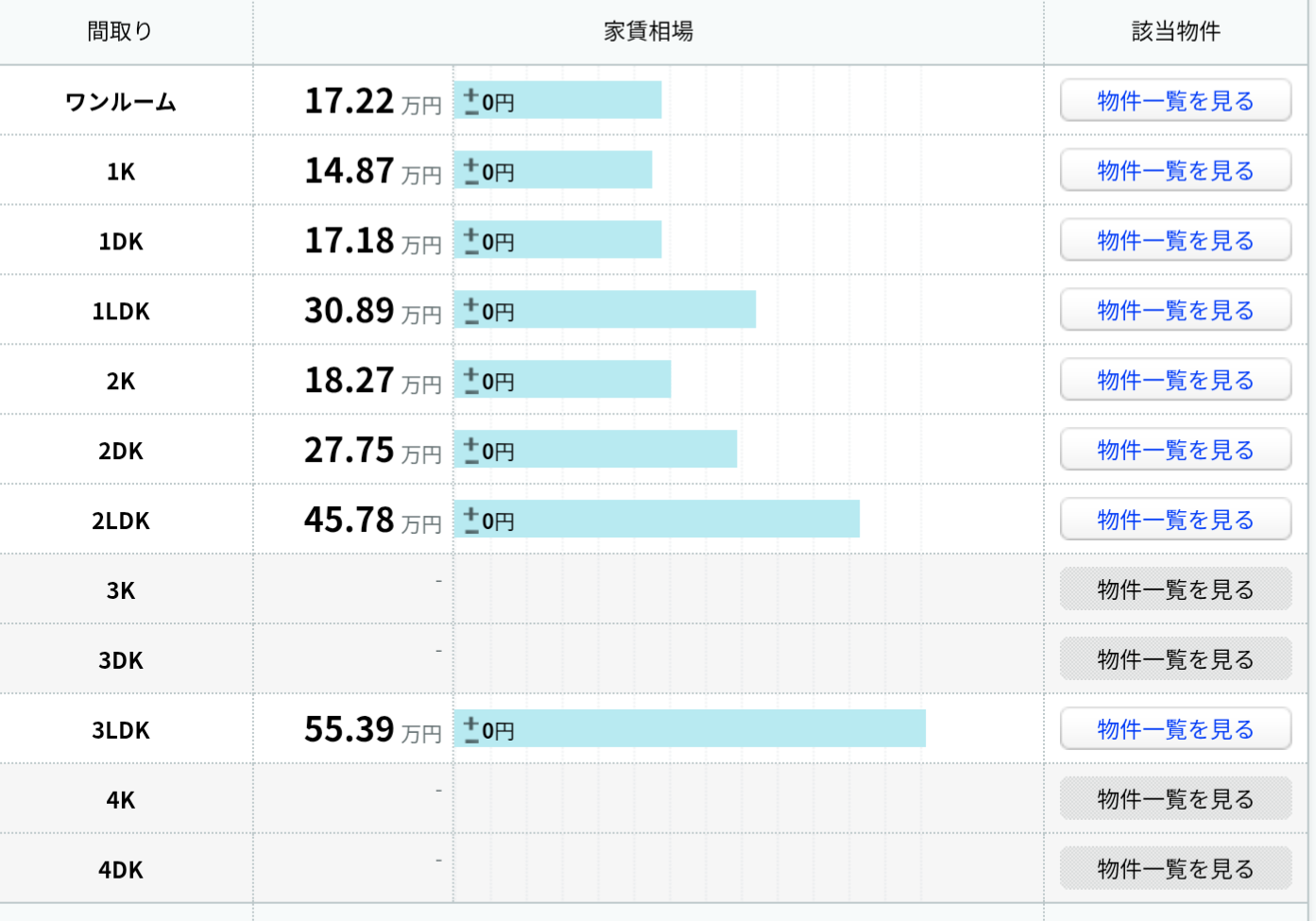Screen dimensions: 1316x921
Task: View 2LDK property listings
Action: [x=1175, y=520]
